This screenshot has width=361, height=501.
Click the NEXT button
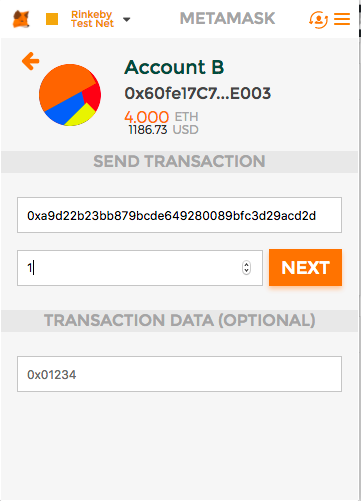pyautogui.click(x=305, y=267)
